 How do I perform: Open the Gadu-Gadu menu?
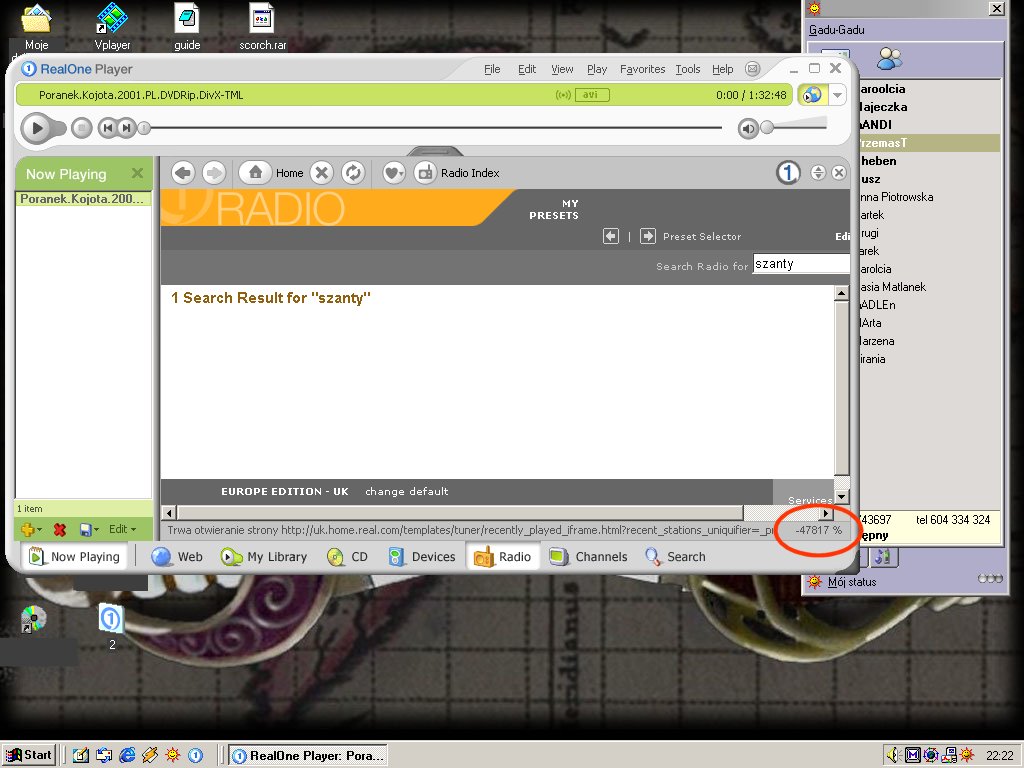click(x=837, y=29)
